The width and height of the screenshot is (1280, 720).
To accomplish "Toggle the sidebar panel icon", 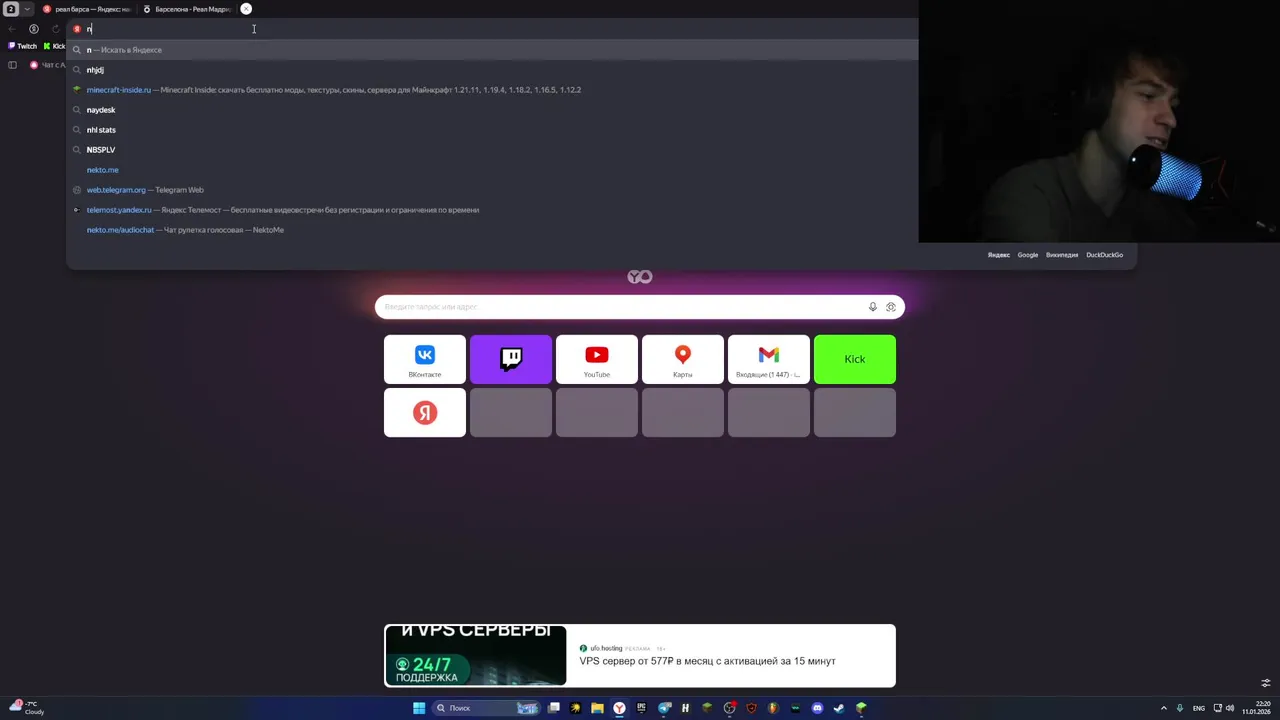I will pyautogui.click(x=12, y=65).
